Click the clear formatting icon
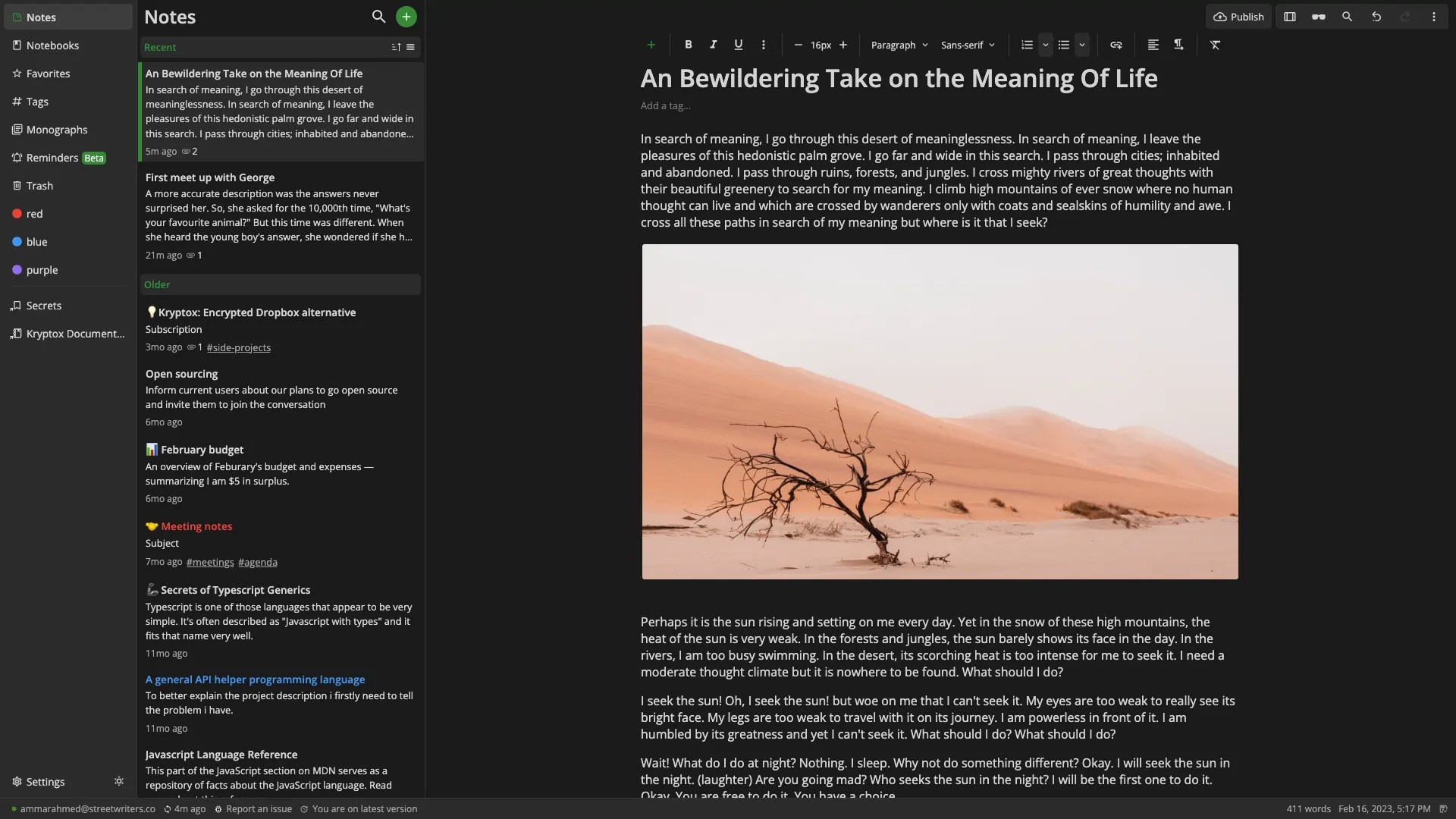Screen dimensions: 1456x819 [x=1215, y=45]
